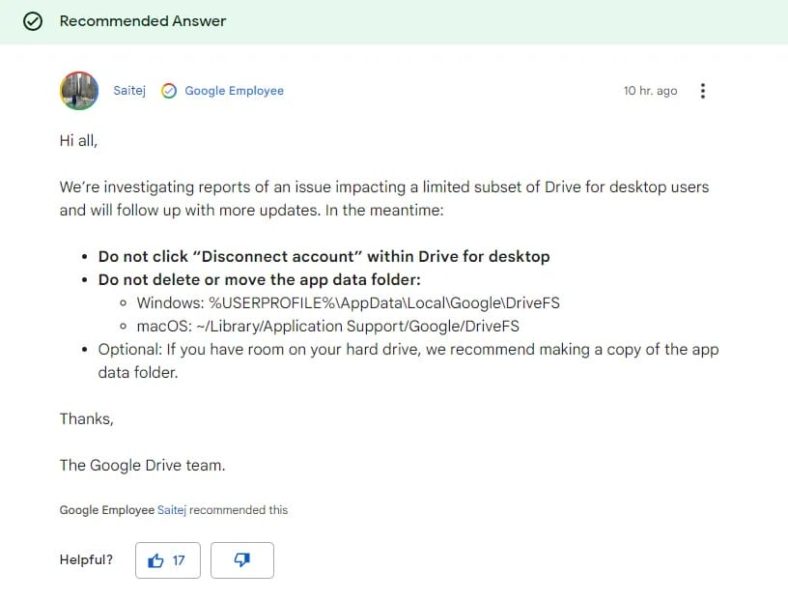Click the '10 hr. ago' timestamp

click(650, 91)
